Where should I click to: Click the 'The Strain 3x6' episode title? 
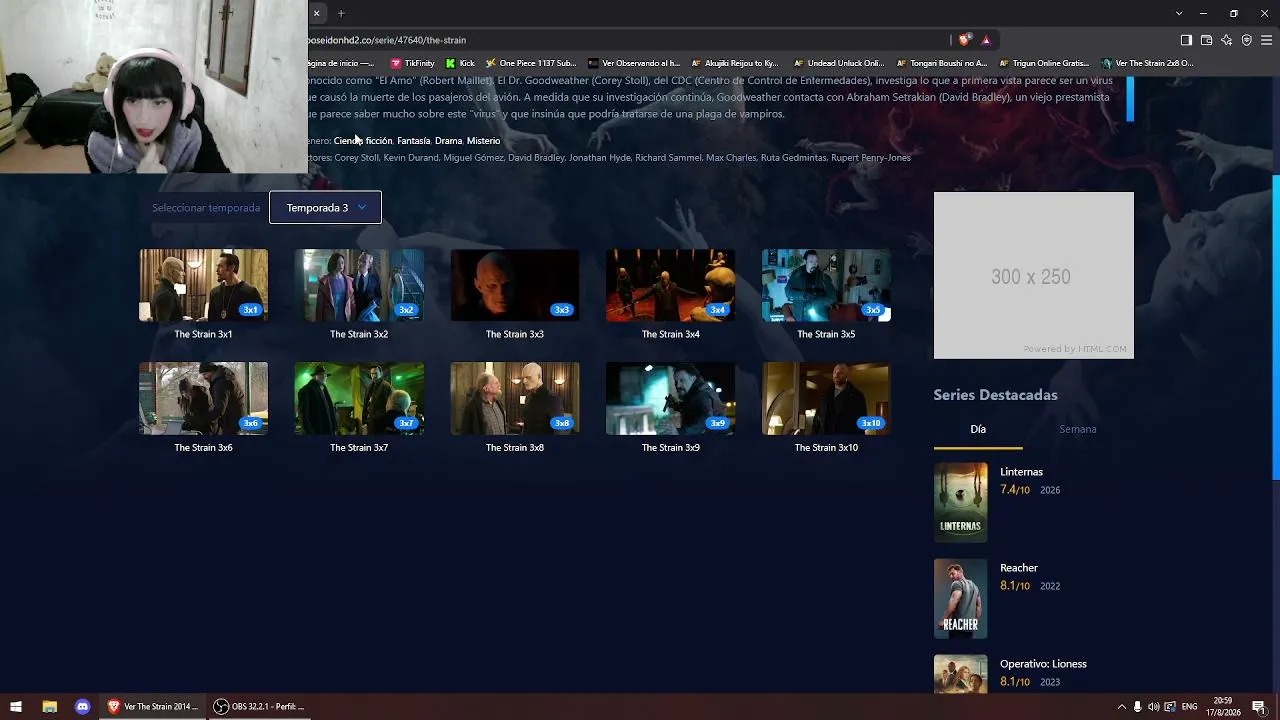(203, 448)
